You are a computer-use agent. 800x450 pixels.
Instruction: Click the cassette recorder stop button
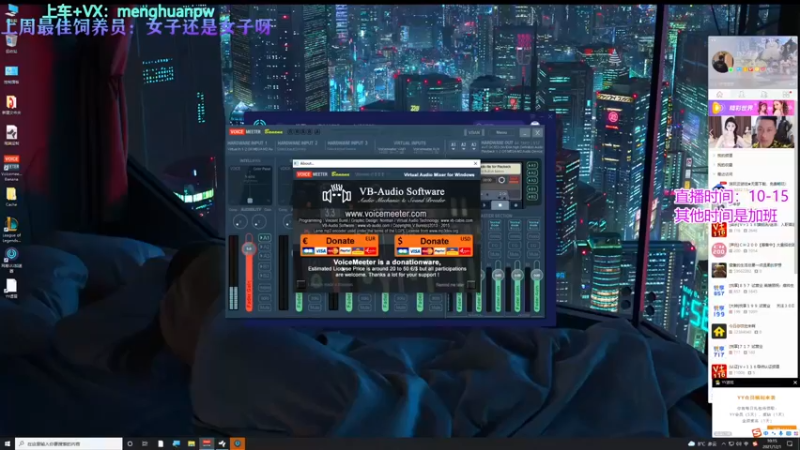pos(500,205)
